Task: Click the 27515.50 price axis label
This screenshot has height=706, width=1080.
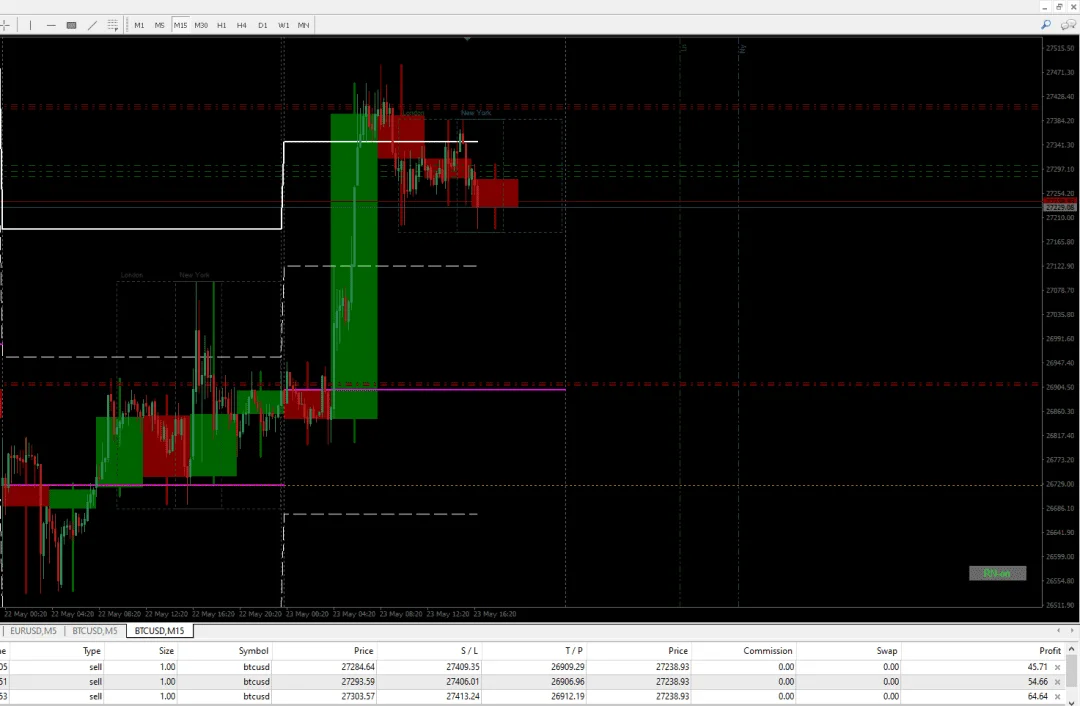Action: pyautogui.click(x=1059, y=48)
